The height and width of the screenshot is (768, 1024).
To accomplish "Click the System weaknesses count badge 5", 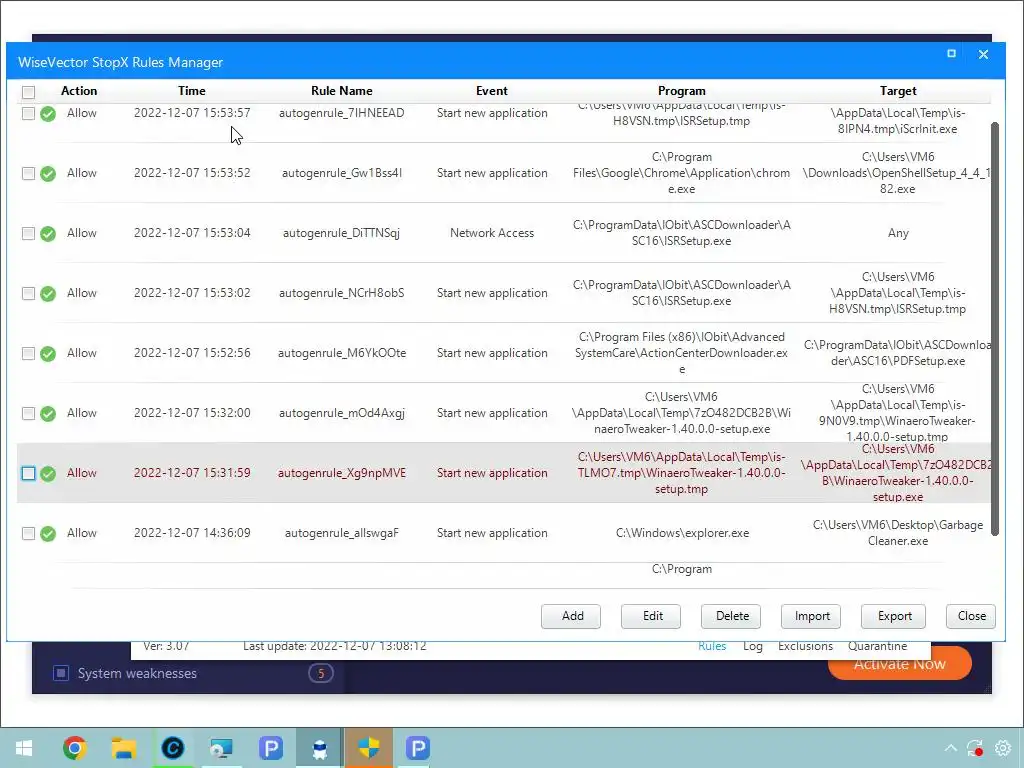I will click(x=321, y=673).
